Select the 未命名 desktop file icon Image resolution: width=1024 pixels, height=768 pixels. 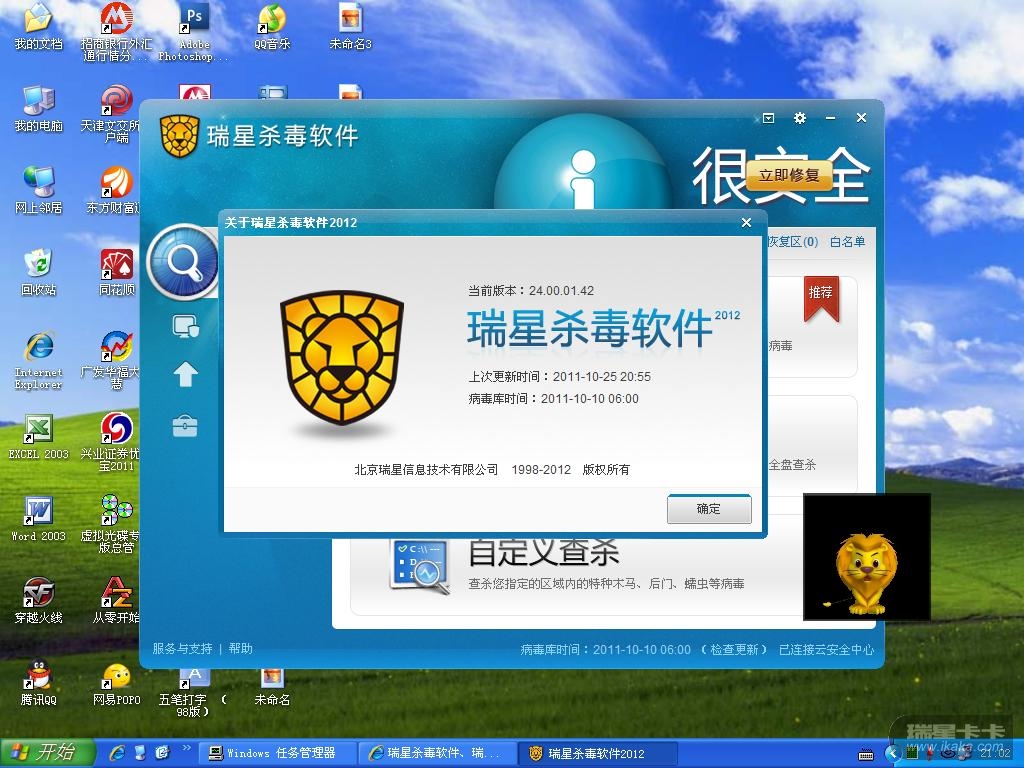tap(272, 687)
